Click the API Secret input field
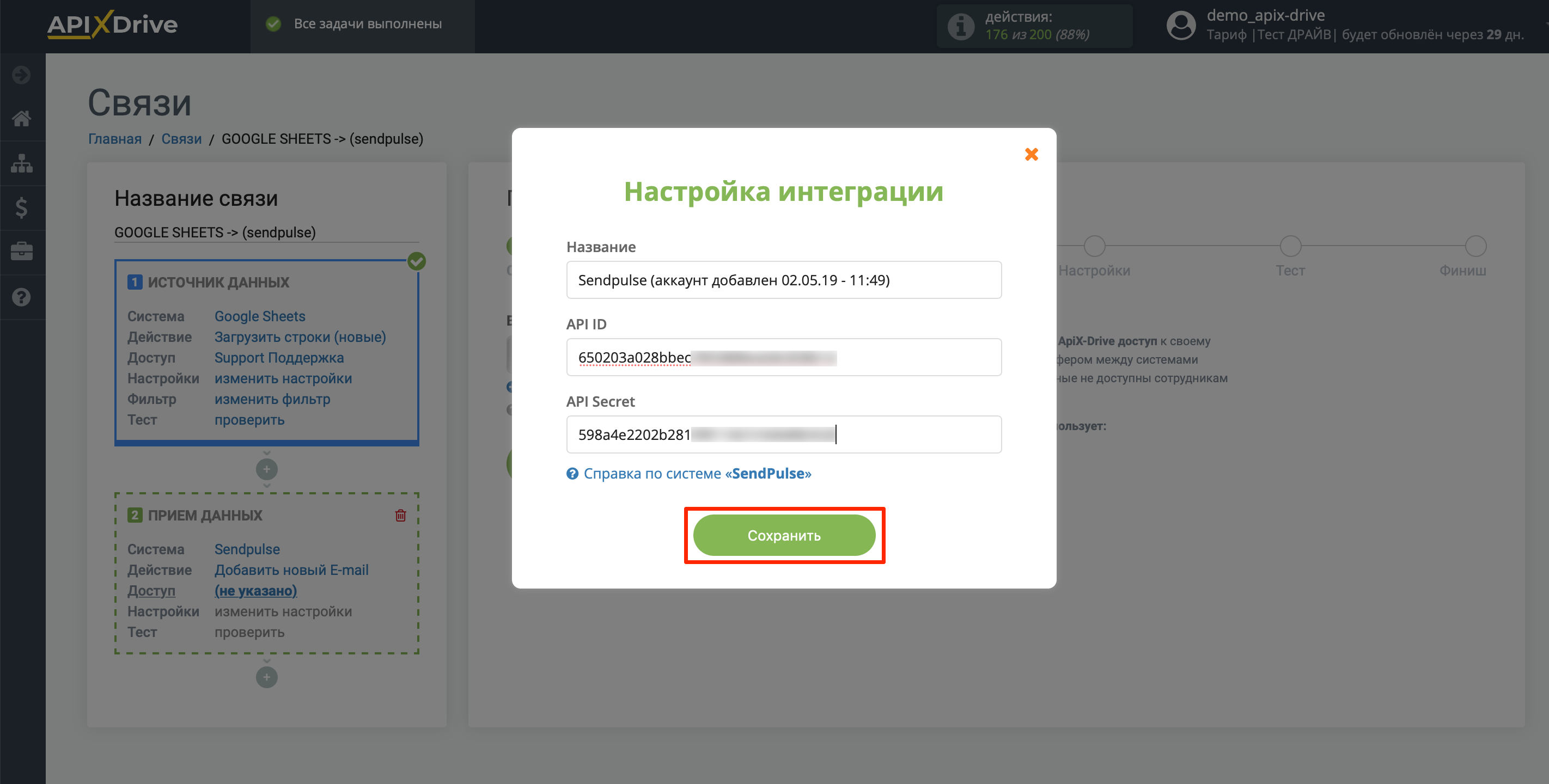The image size is (1549, 784). coord(784,434)
